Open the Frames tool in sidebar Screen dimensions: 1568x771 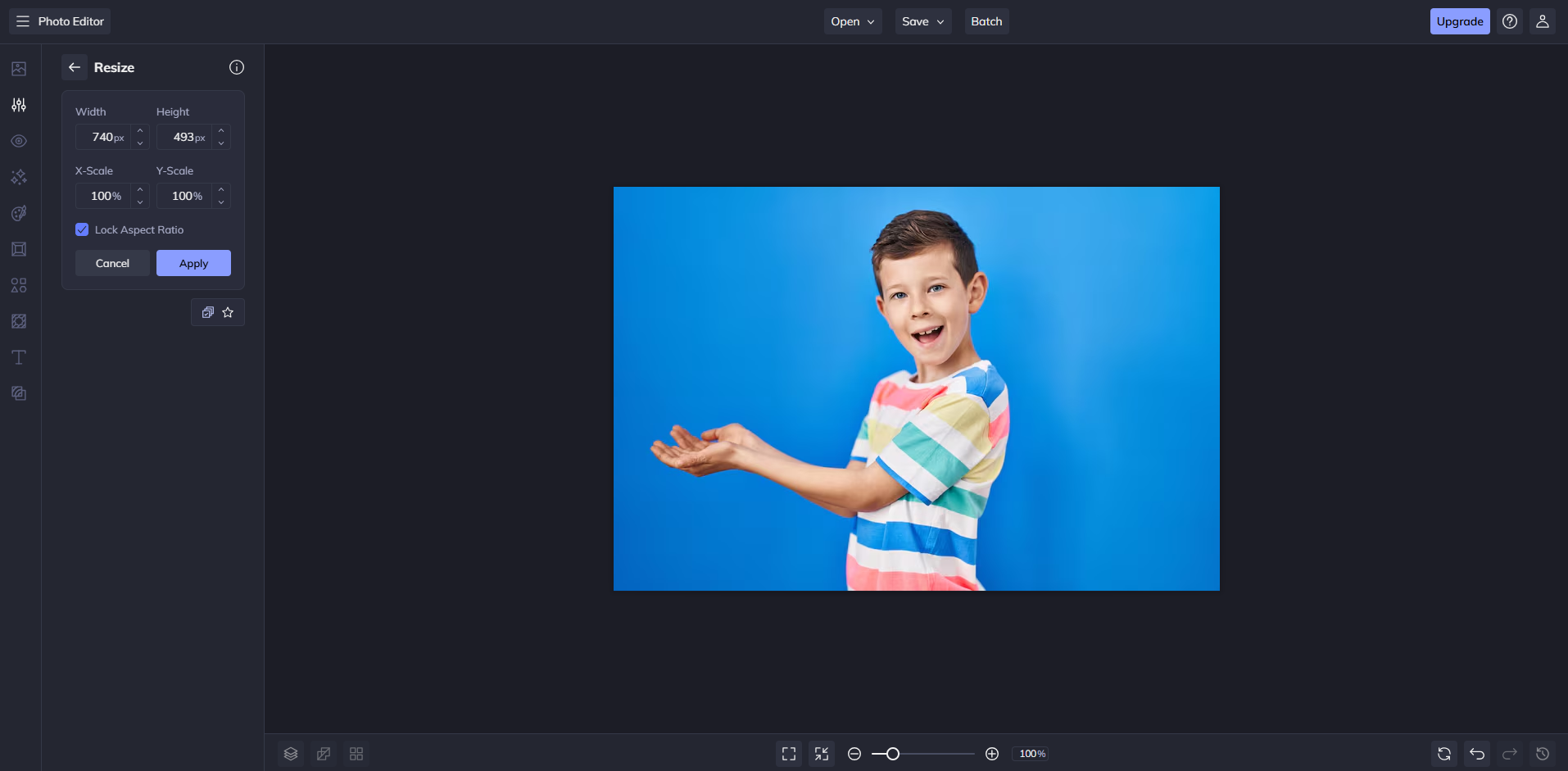coord(18,249)
